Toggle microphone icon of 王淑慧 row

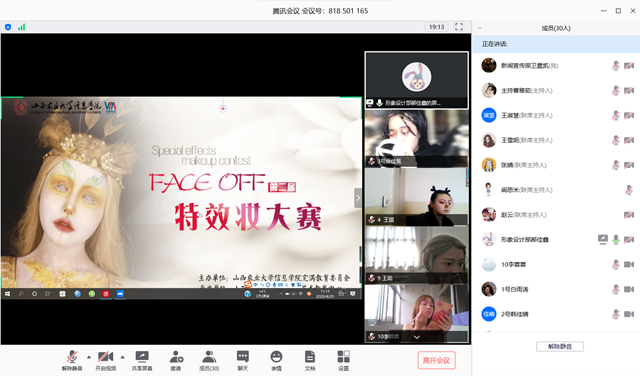click(616, 116)
